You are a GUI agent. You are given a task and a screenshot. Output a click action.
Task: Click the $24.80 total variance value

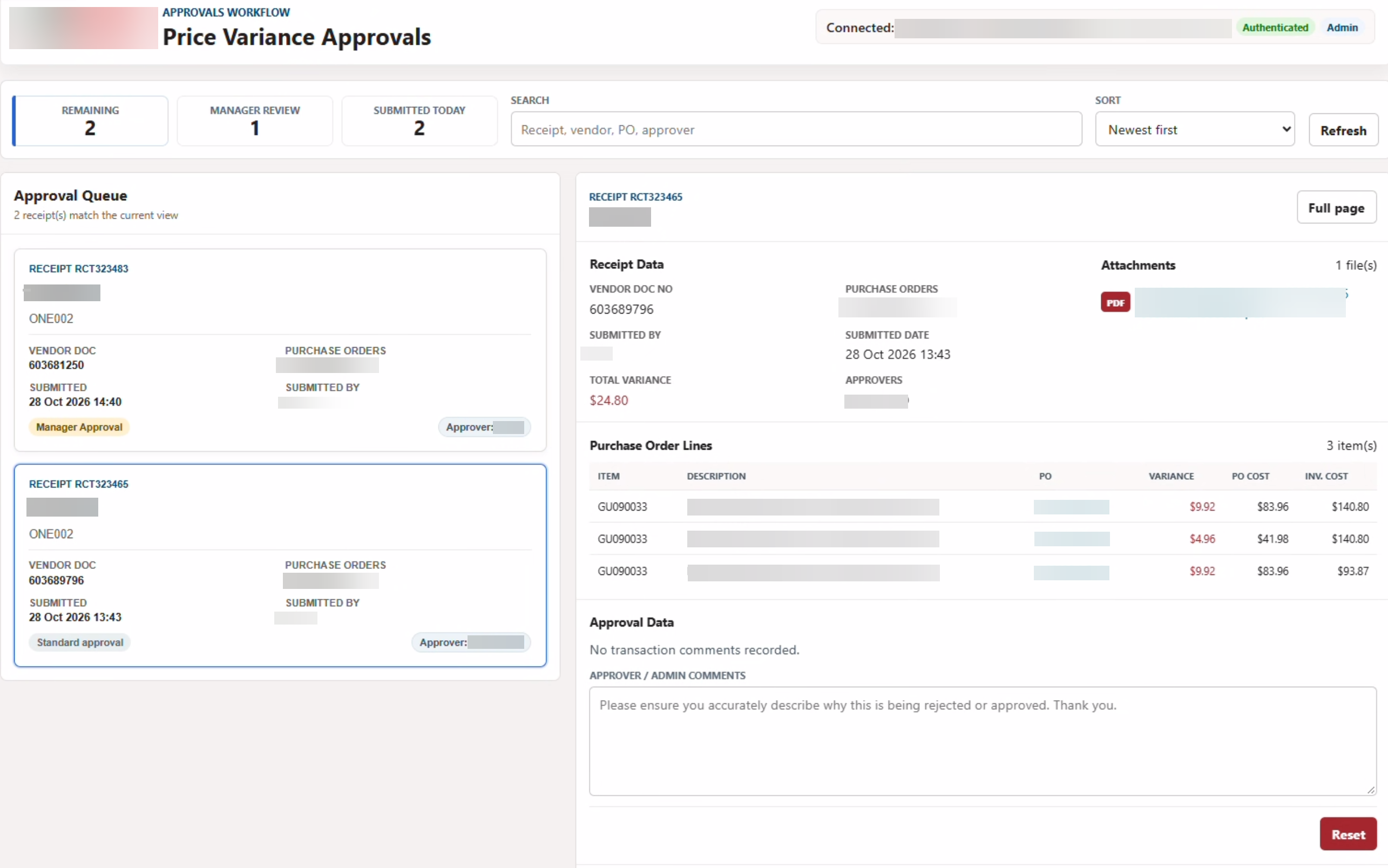pyautogui.click(x=608, y=400)
